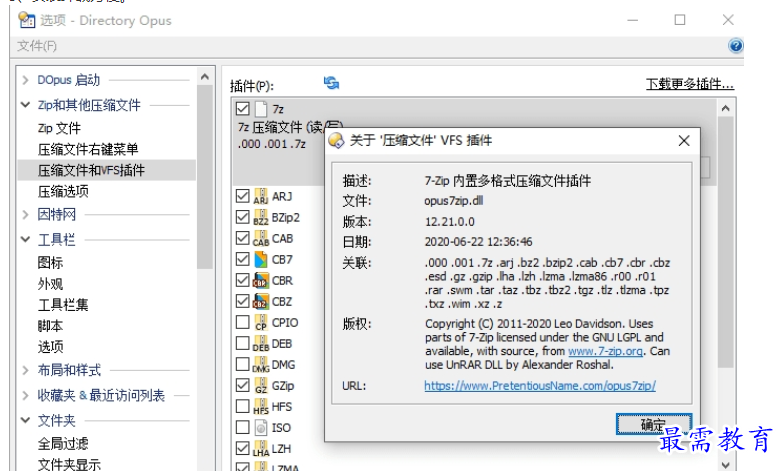The height and width of the screenshot is (471, 781).
Task: Open the 外观 page
Action: [x=50, y=284]
